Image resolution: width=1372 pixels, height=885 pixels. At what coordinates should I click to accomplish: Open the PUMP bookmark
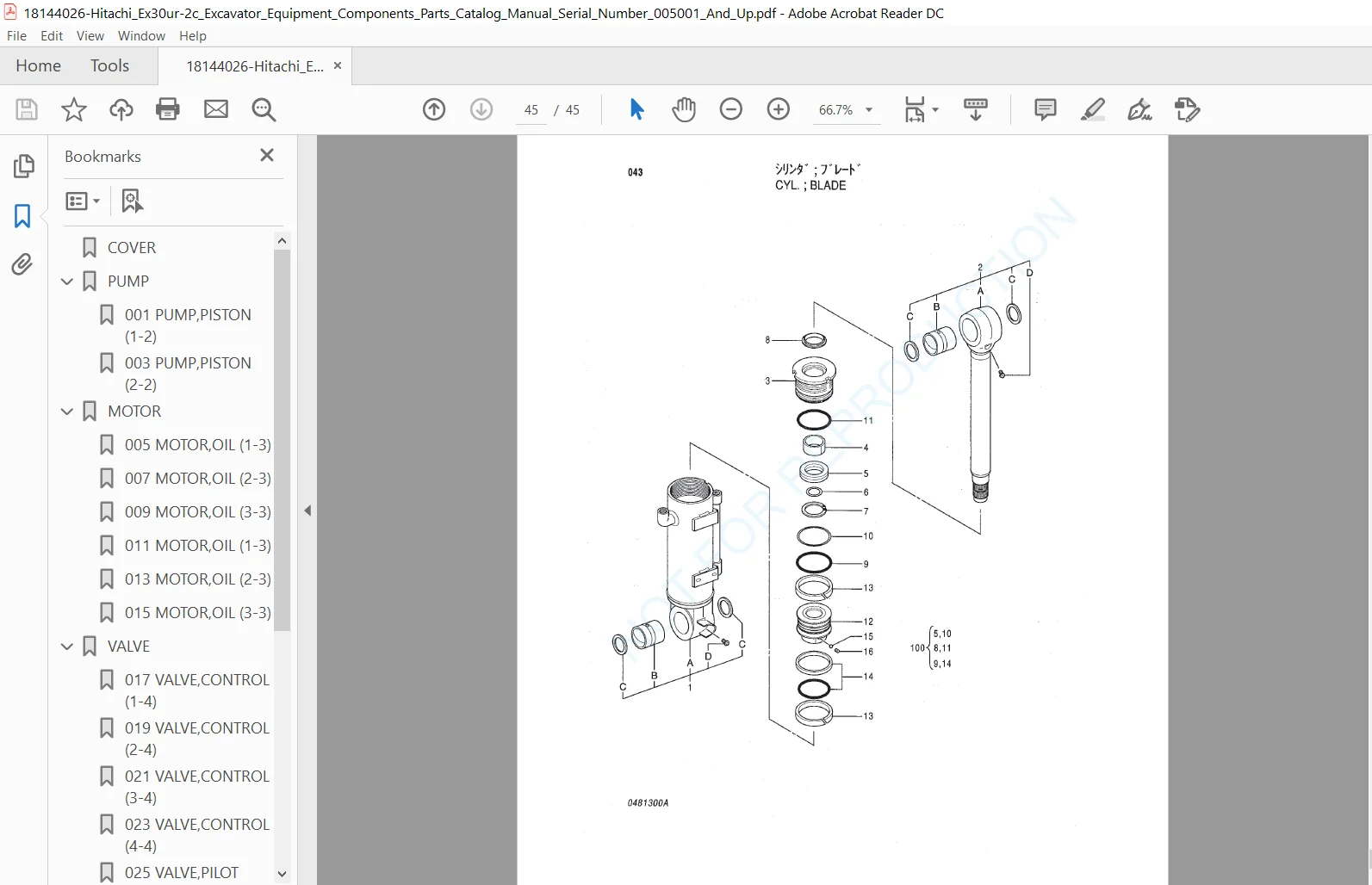point(128,282)
